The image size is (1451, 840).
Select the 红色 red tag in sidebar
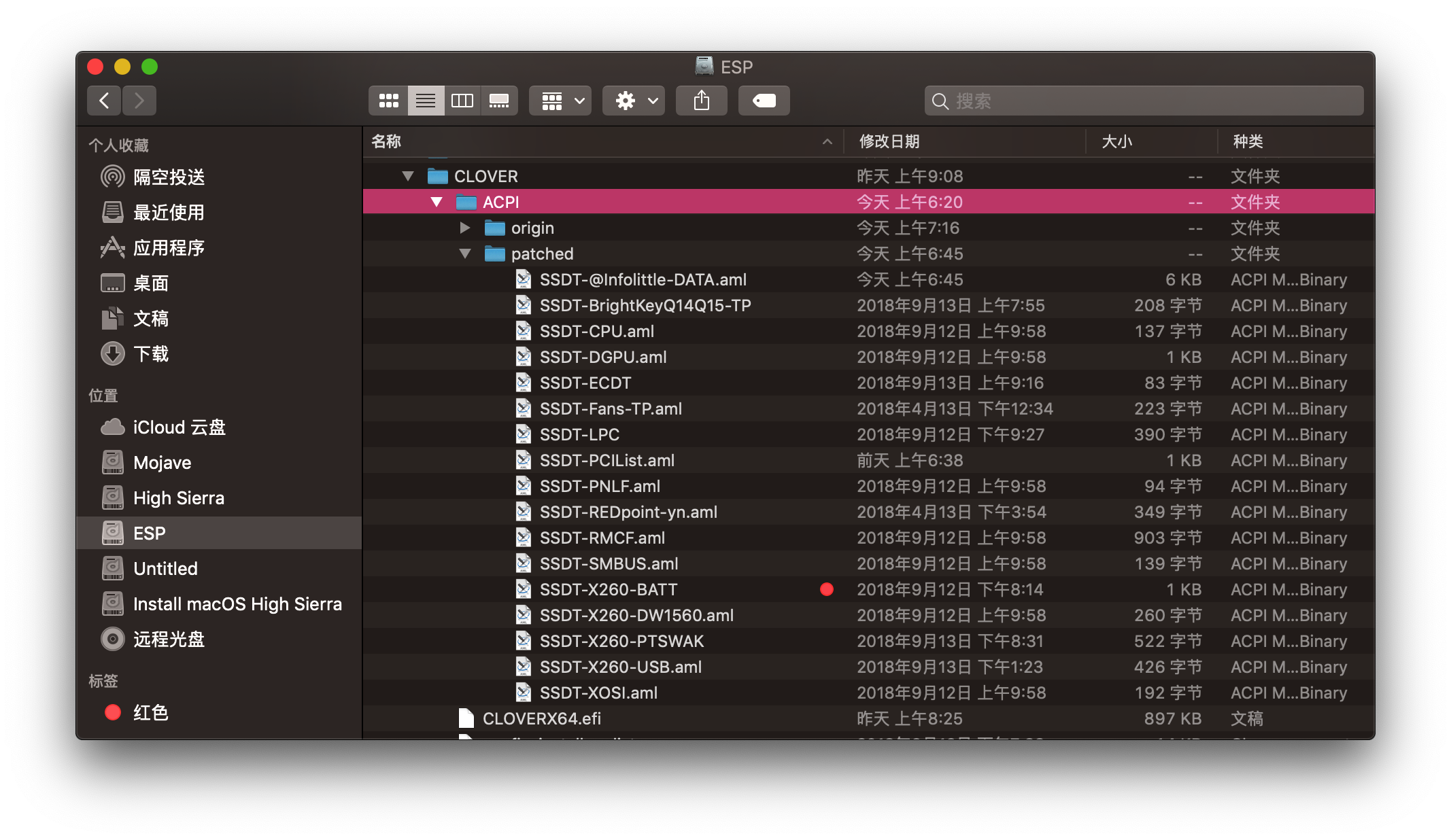(x=150, y=713)
